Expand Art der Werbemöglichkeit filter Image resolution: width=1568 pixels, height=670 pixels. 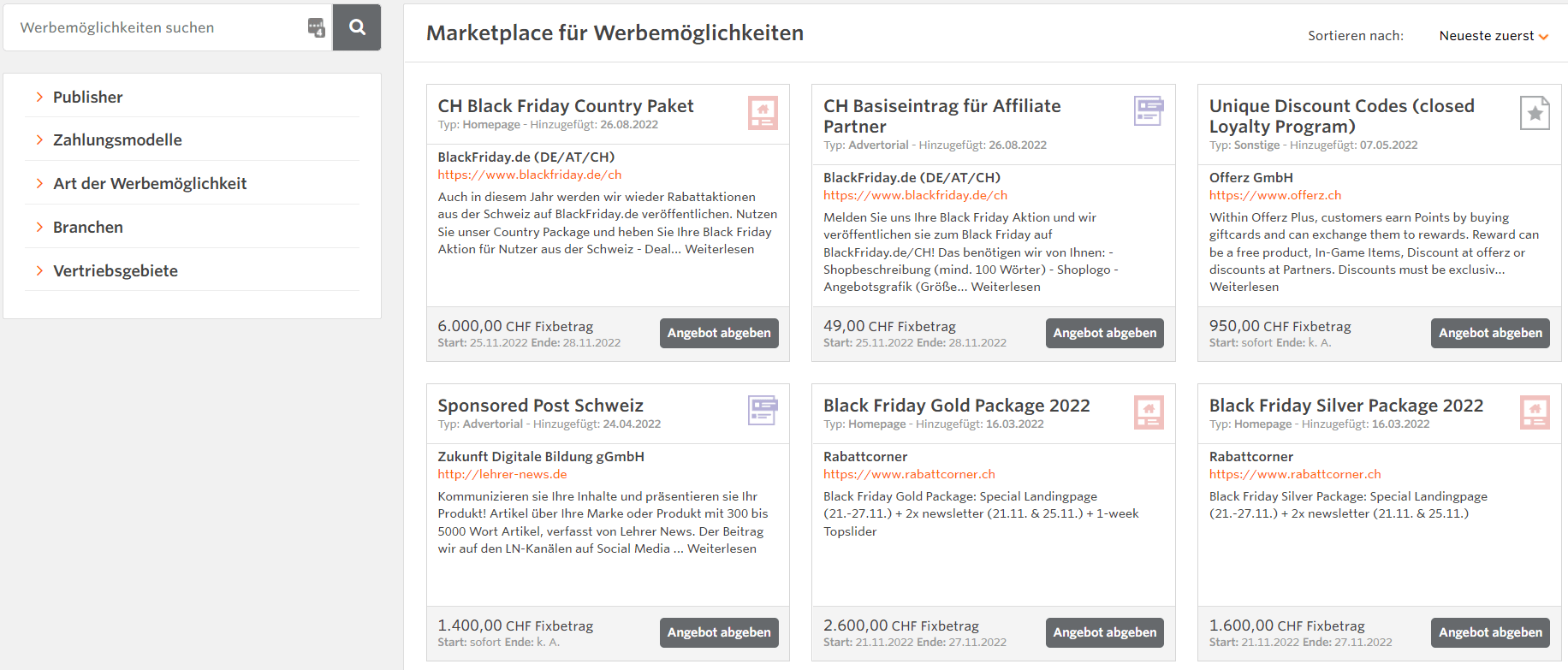pos(150,184)
